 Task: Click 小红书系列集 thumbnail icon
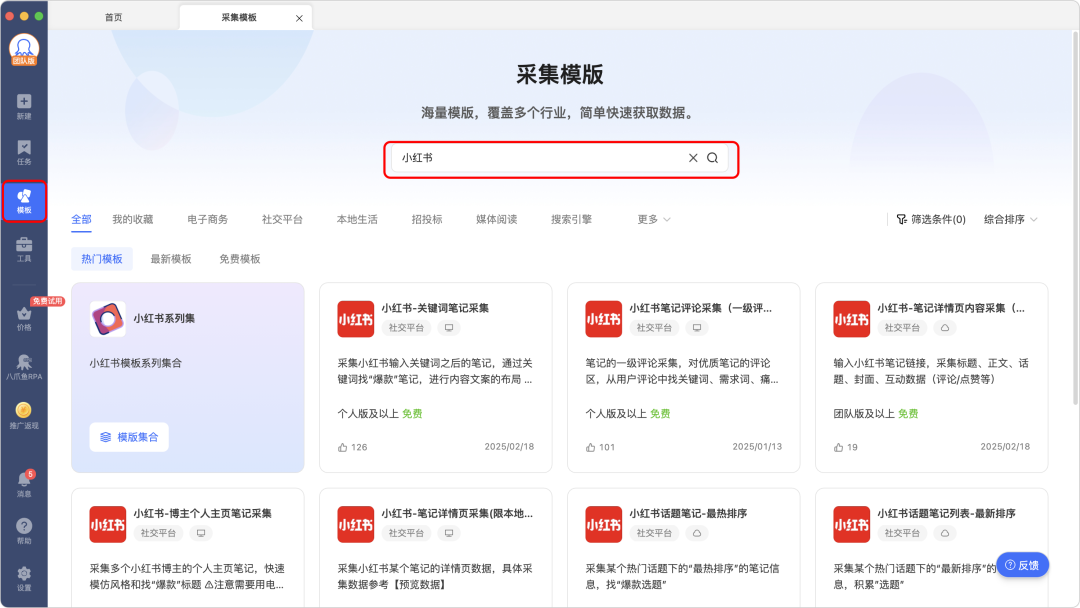tap(107, 319)
